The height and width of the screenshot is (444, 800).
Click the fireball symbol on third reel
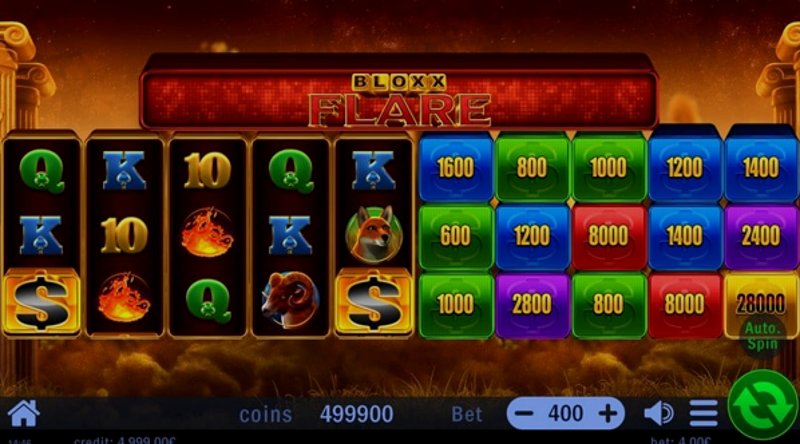pos(207,233)
